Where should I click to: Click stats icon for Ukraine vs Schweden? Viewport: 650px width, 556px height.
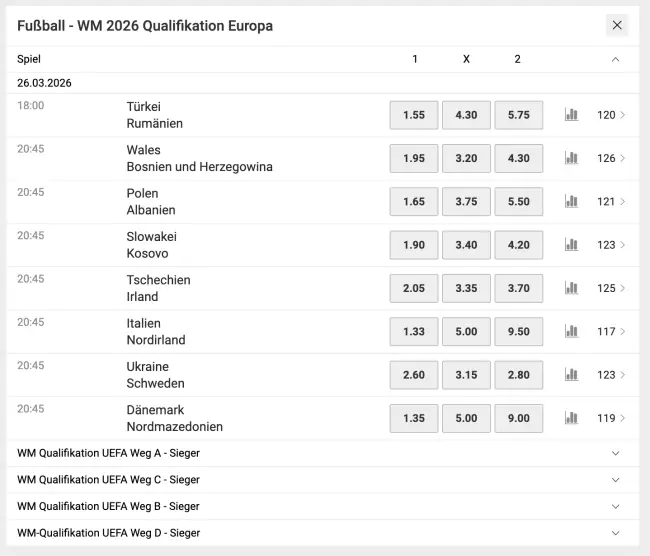coord(571,374)
